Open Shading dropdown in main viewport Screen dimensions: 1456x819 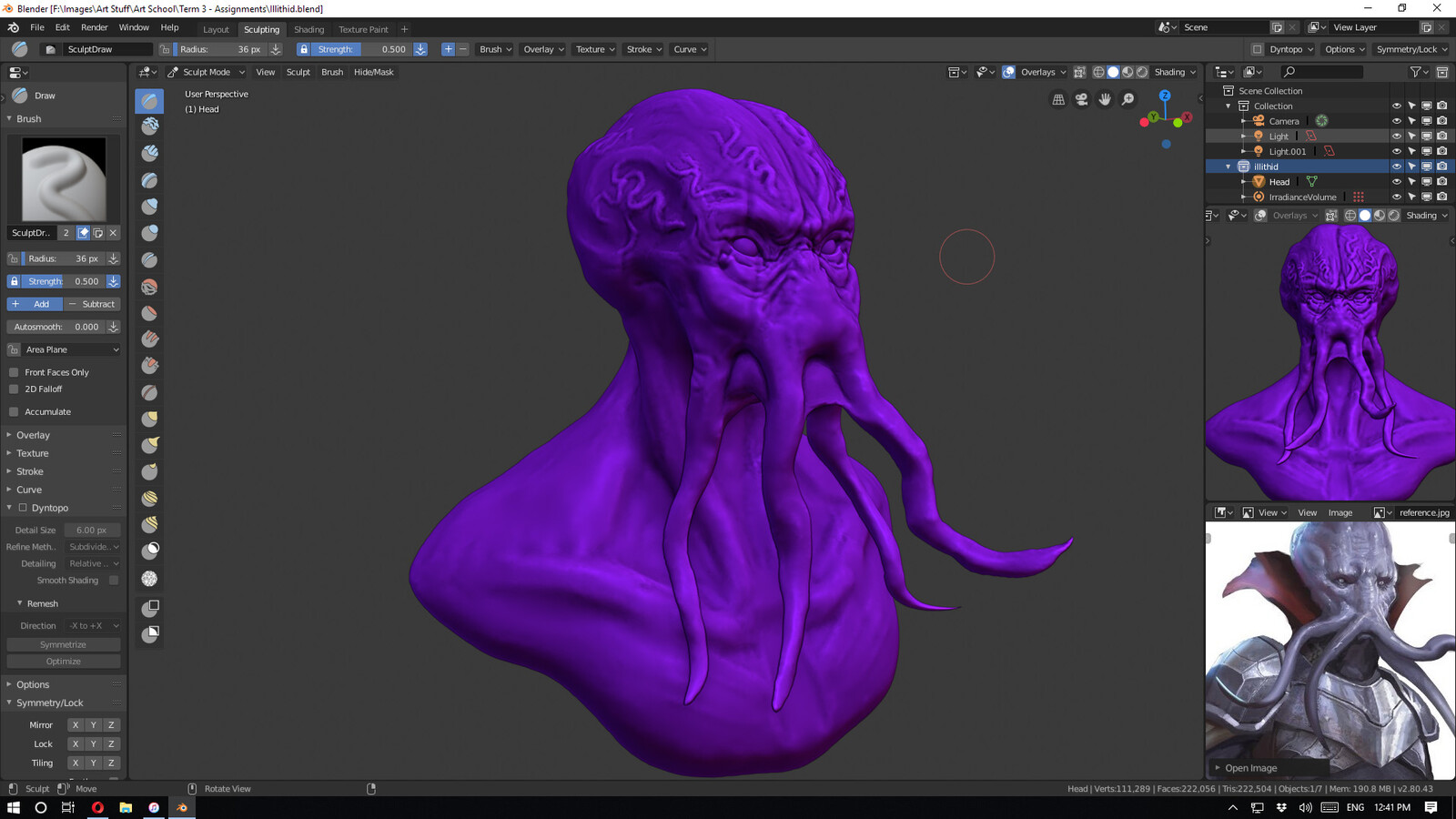[1175, 72]
